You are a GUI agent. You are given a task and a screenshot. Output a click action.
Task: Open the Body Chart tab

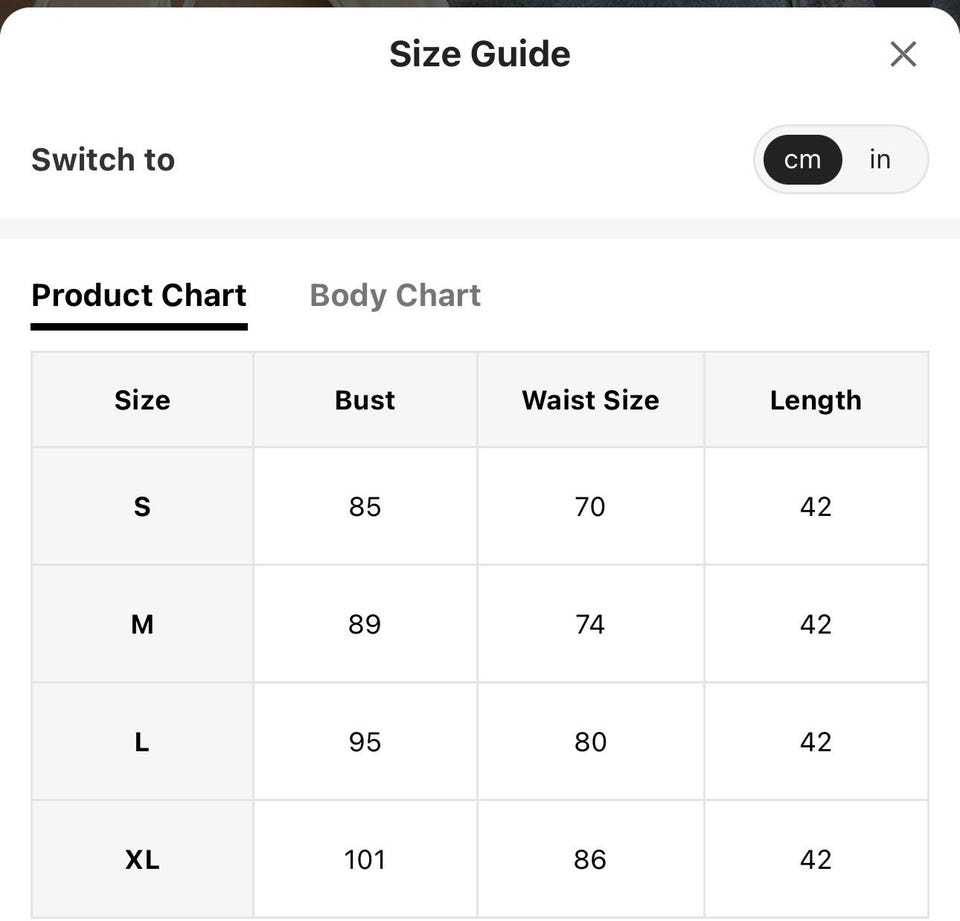395,296
